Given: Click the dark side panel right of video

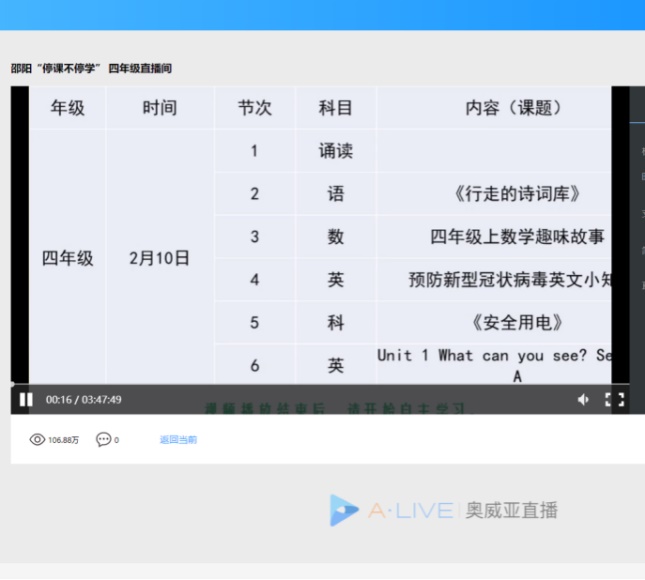Looking at the screenshot, I should [x=637, y=250].
